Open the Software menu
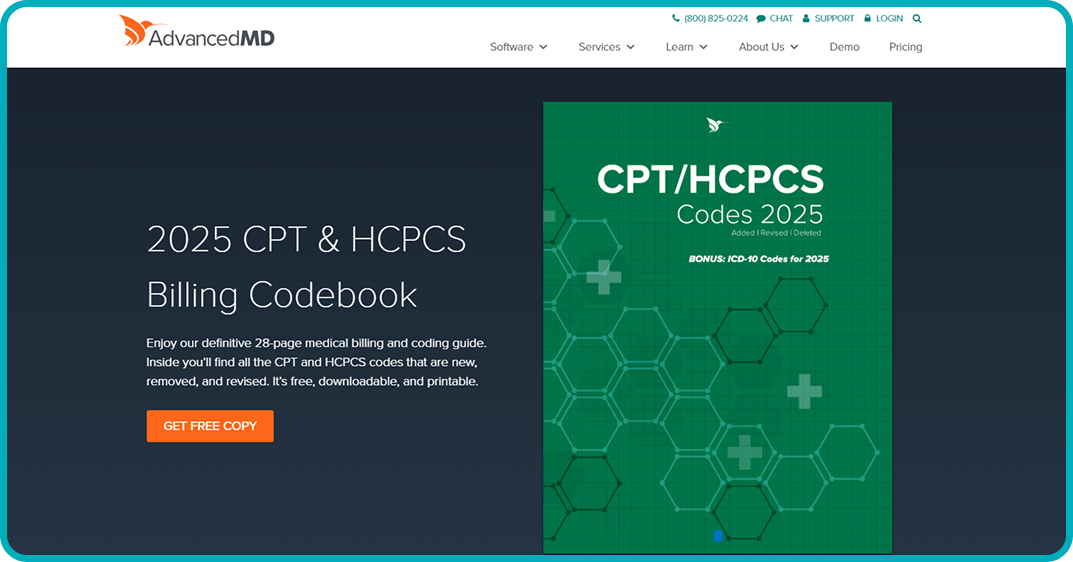 [x=511, y=47]
